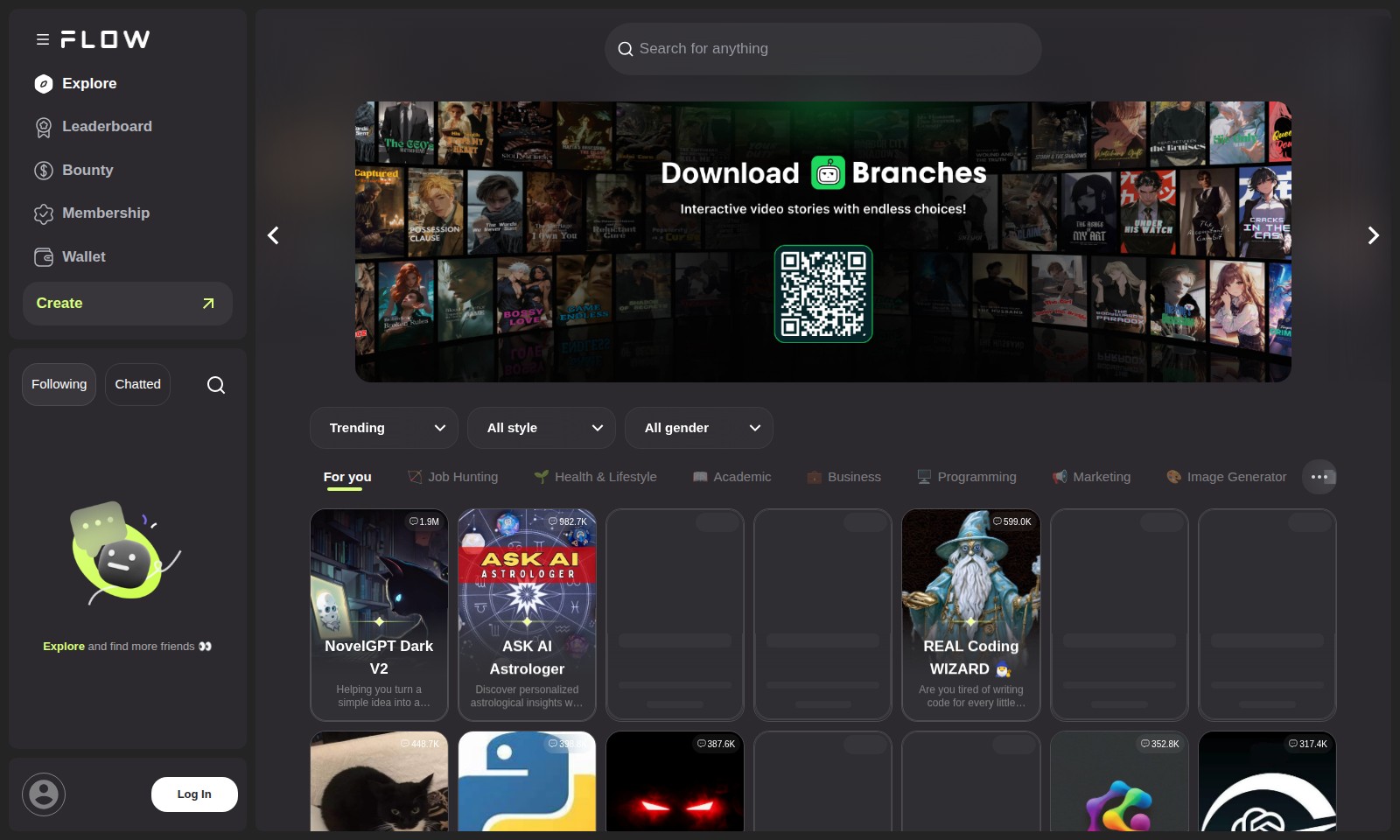Click the green Explore link in sidebar
The width and height of the screenshot is (1400, 840).
(64, 647)
